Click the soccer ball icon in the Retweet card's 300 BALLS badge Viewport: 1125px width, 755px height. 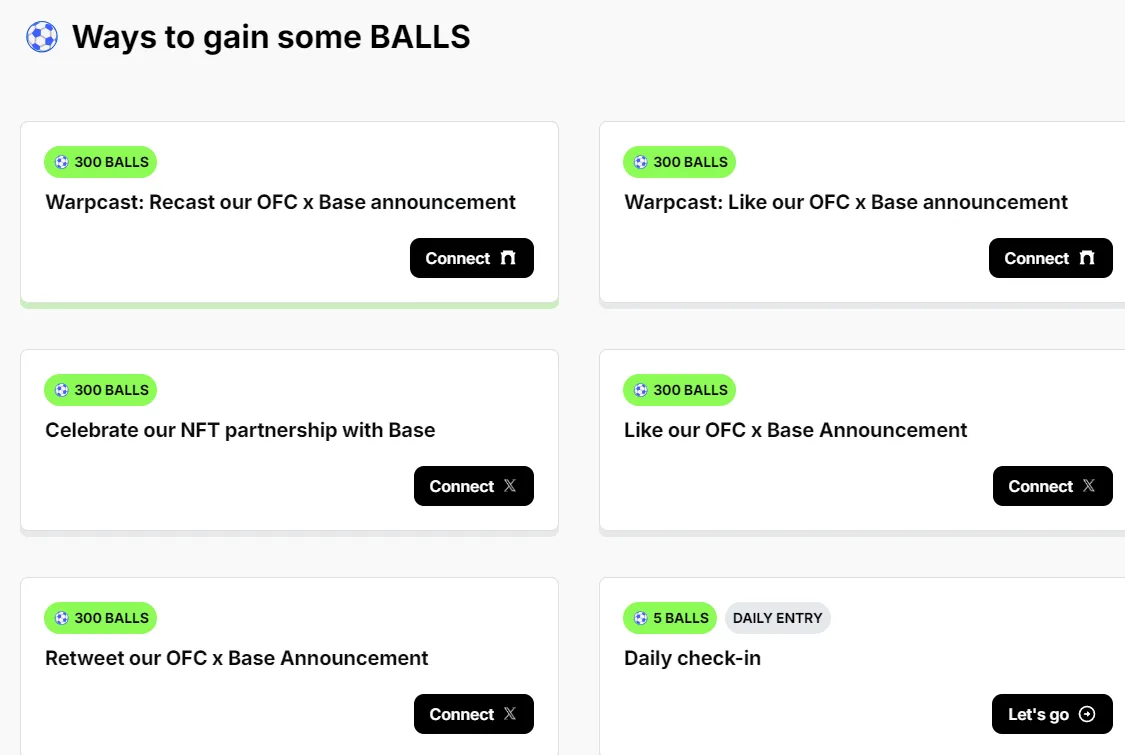(x=62, y=617)
